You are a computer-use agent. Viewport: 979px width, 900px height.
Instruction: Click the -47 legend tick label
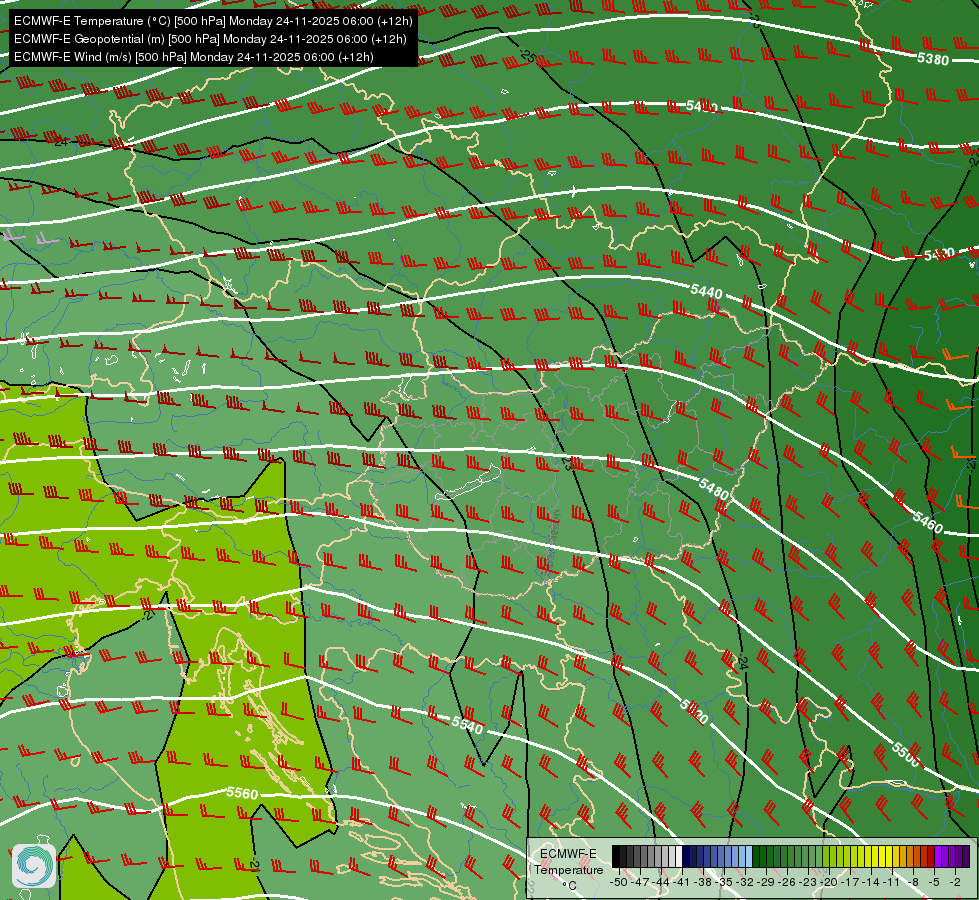[639, 882]
